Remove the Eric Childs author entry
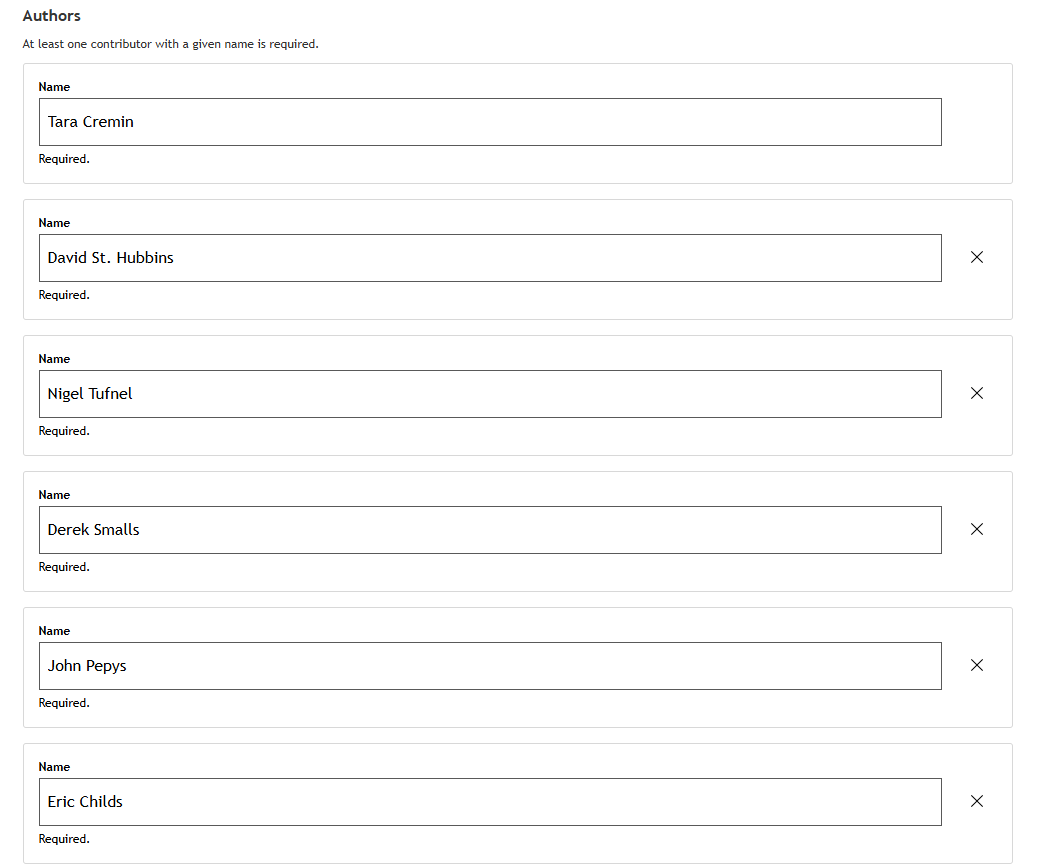 [977, 801]
